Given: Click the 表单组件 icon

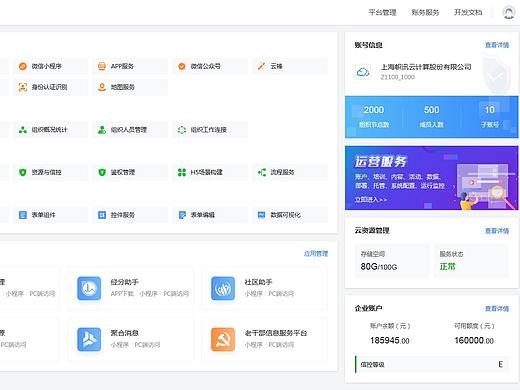Looking at the screenshot, I should coord(23,215).
